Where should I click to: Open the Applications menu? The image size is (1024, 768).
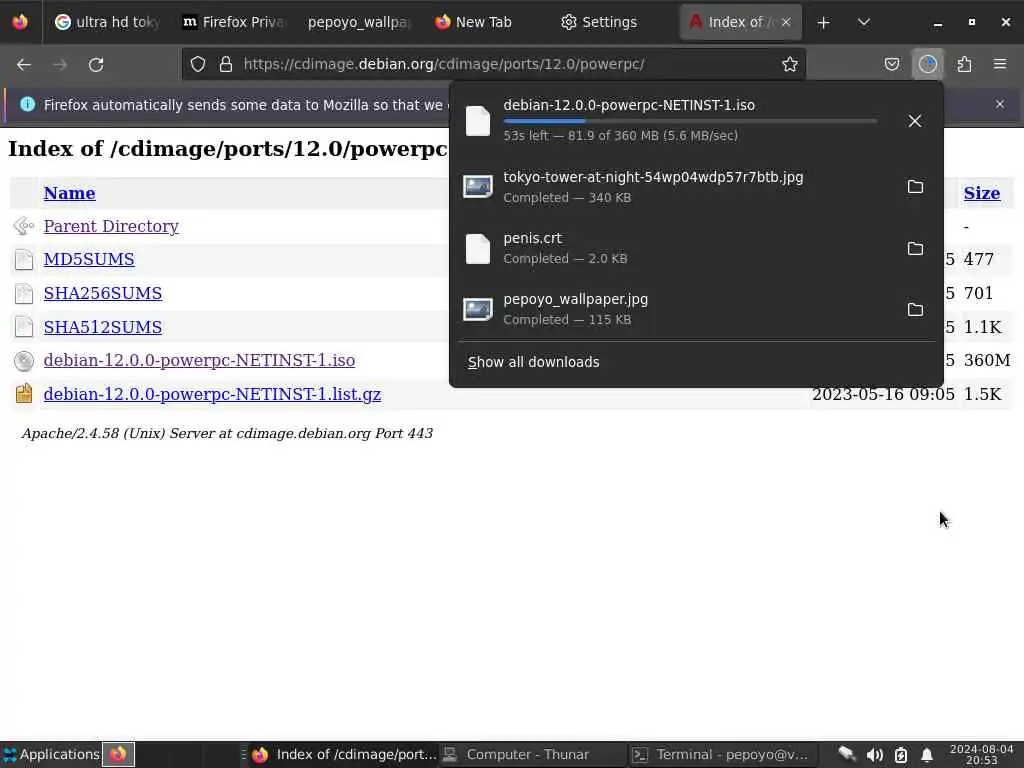pyautogui.click(x=51, y=754)
